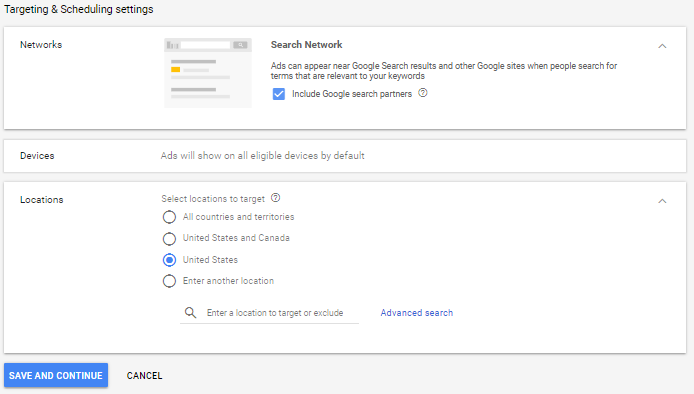Click the Include Google search partners label
Viewport: 694px width, 394px height.
coord(352,94)
